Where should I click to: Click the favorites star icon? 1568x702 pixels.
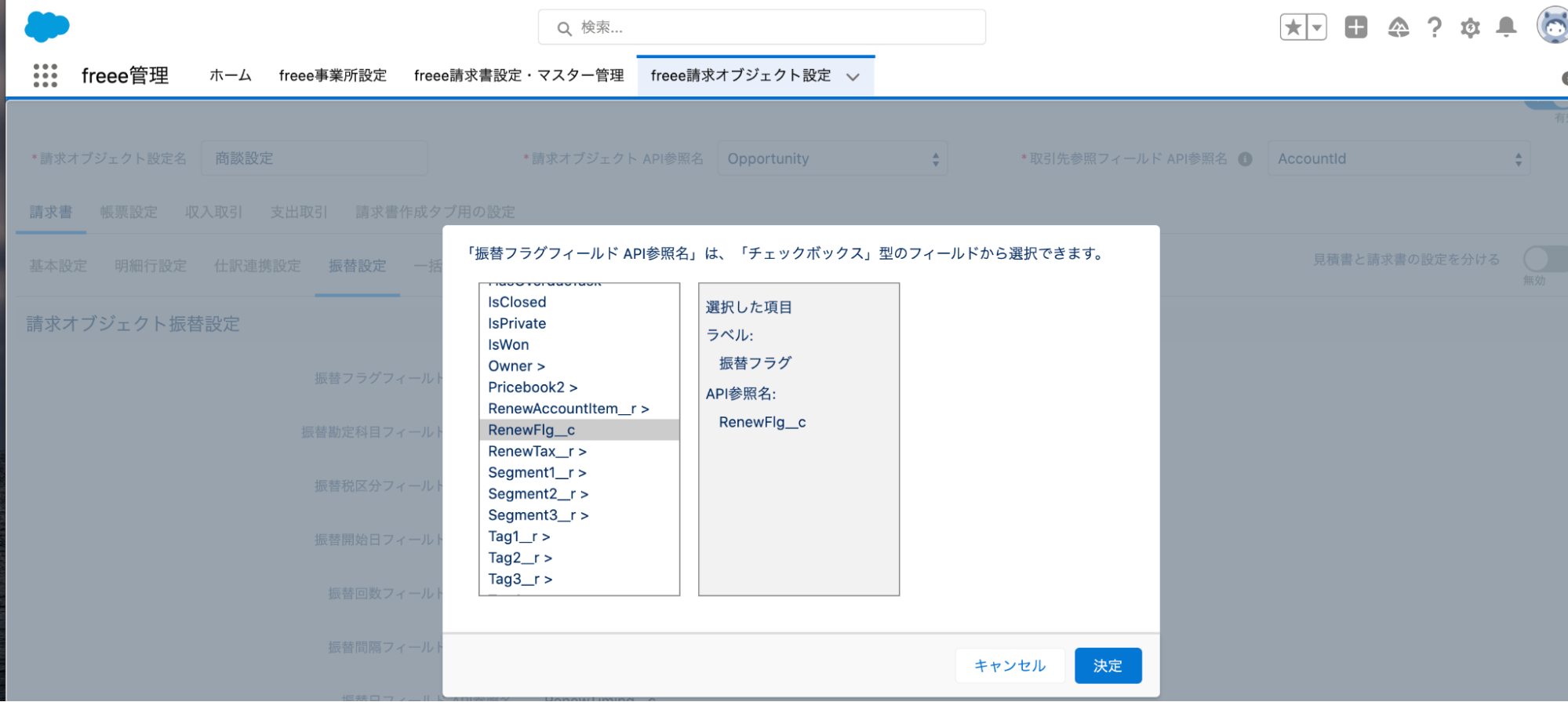(x=1293, y=27)
